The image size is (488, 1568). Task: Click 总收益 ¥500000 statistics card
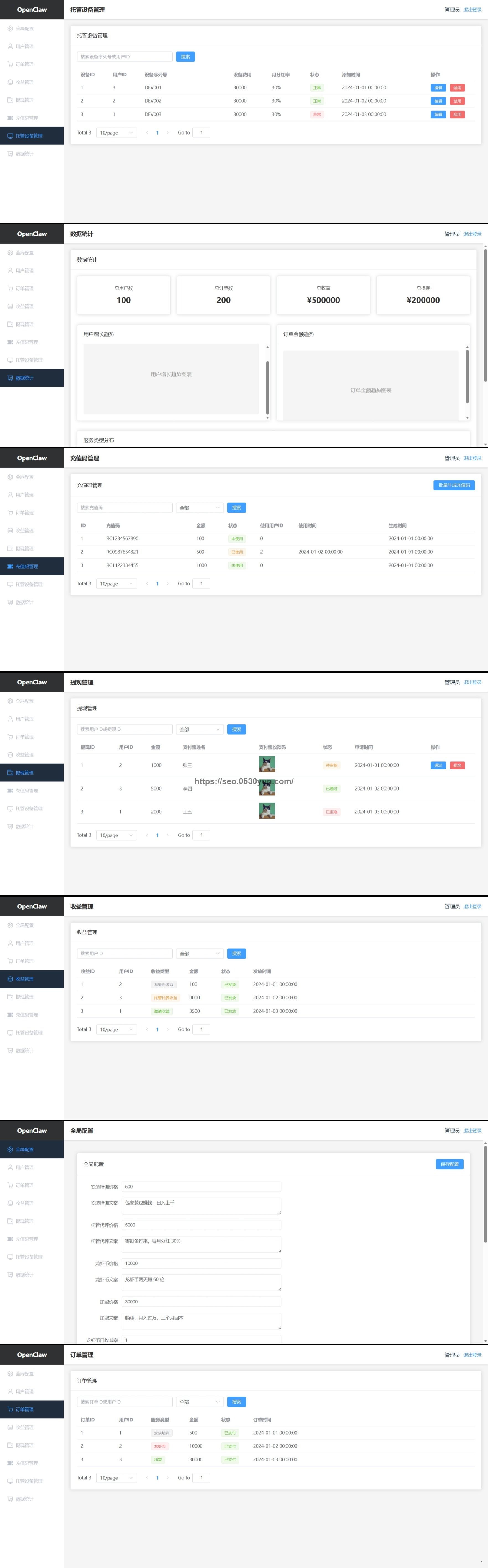pos(323,295)
